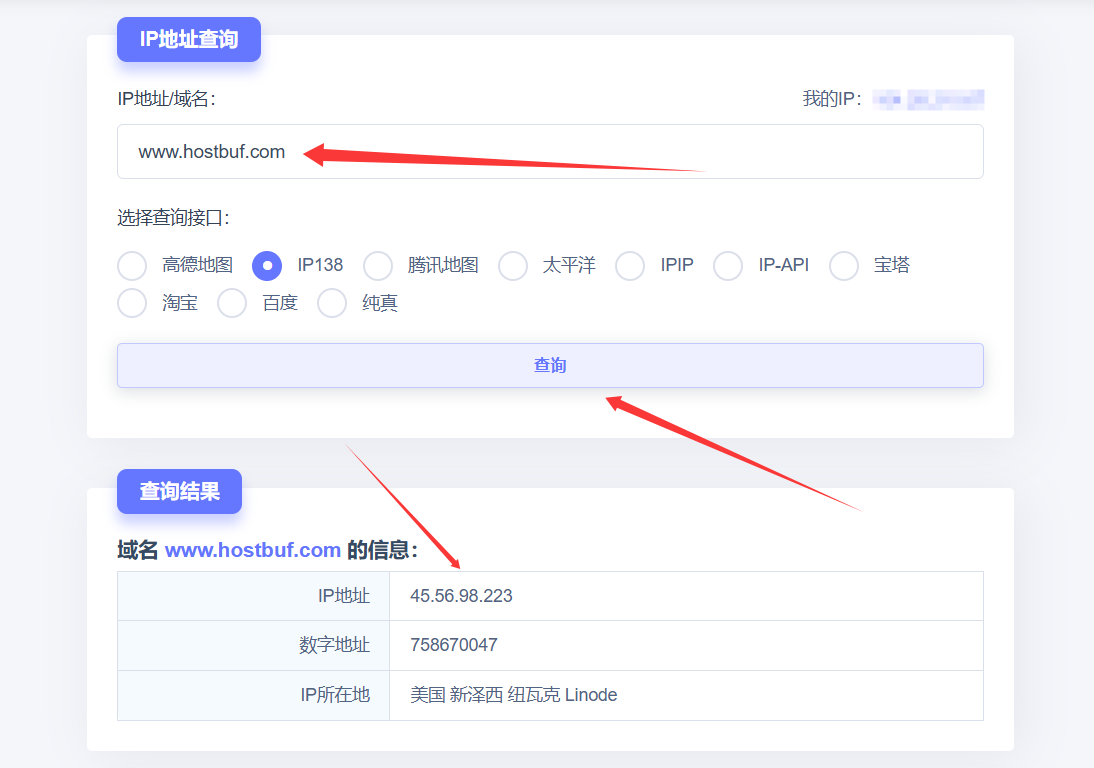The width and height of the screenshot is (1094, 768).
Task: Click the numeric address value 758670047
Action: pos(454,645)
